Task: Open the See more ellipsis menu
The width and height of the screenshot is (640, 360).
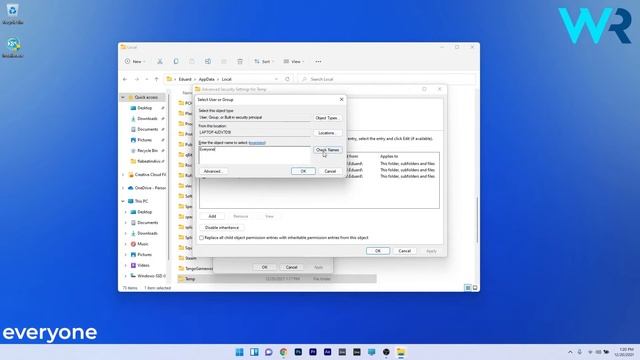Action: pos(318,61)
